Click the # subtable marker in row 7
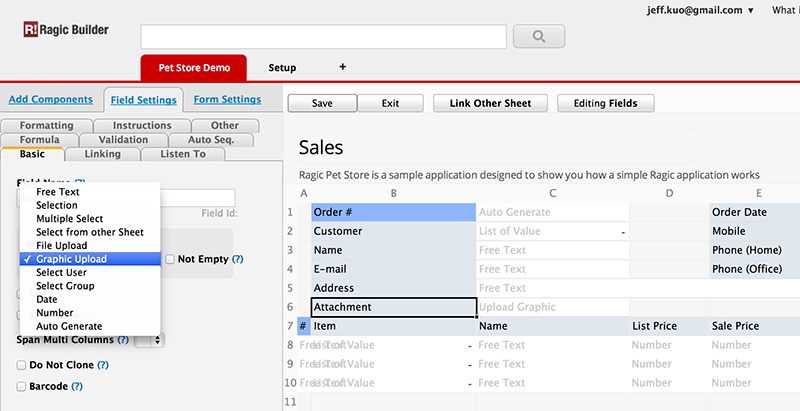Image resolution: width=800 pixels, height=411 pixels. [x=303, y=326]
